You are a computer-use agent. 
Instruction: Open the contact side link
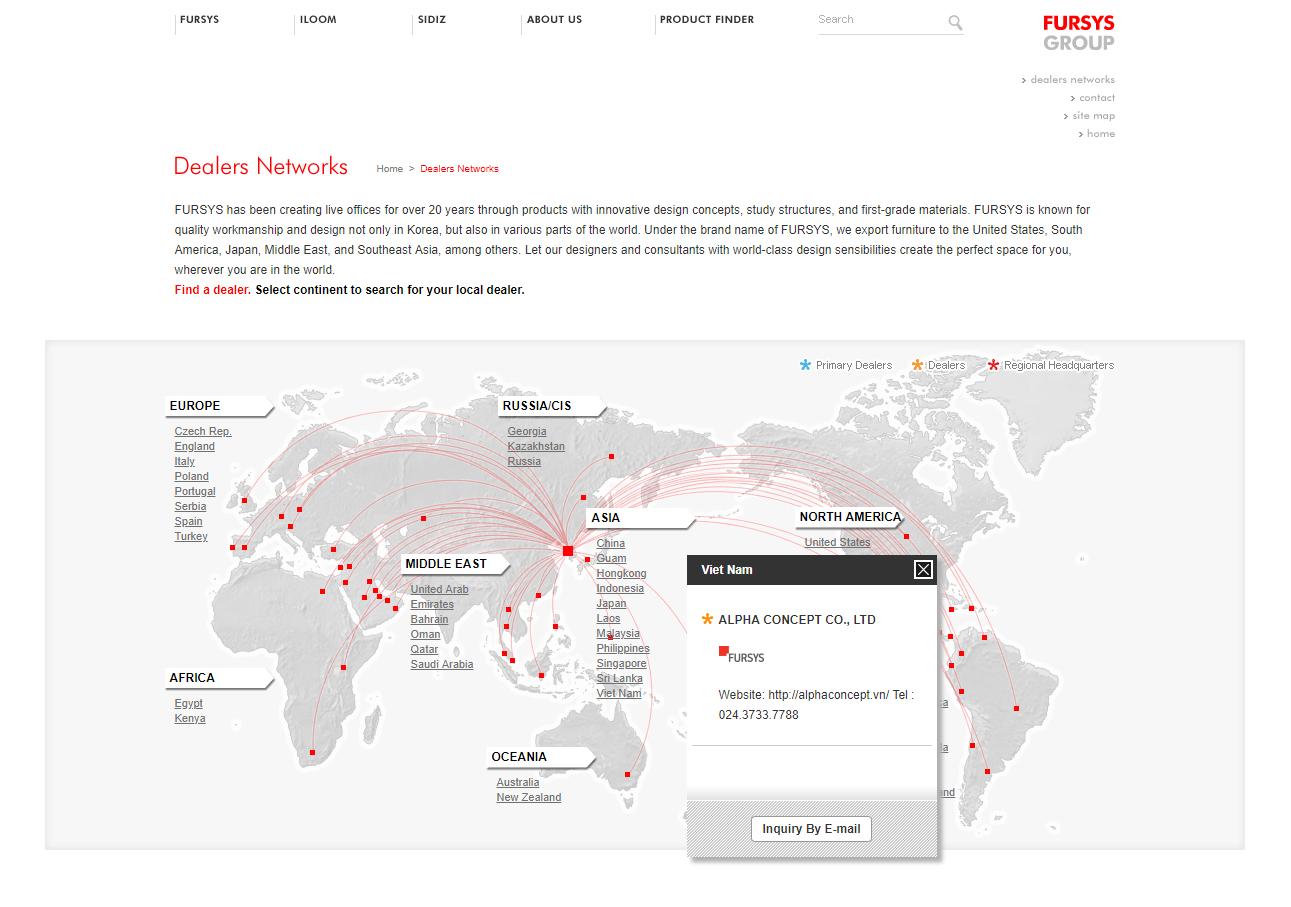pyautogui.click(x=1097, y=98)
